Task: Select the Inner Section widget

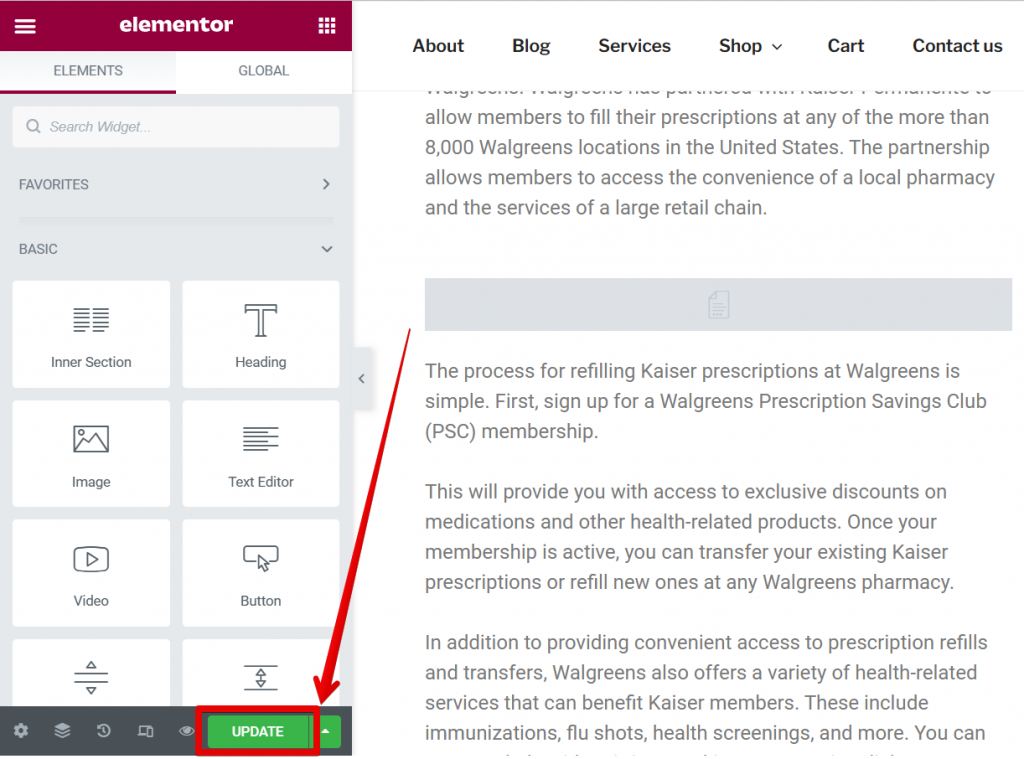Action: click(x=91, y=334)
